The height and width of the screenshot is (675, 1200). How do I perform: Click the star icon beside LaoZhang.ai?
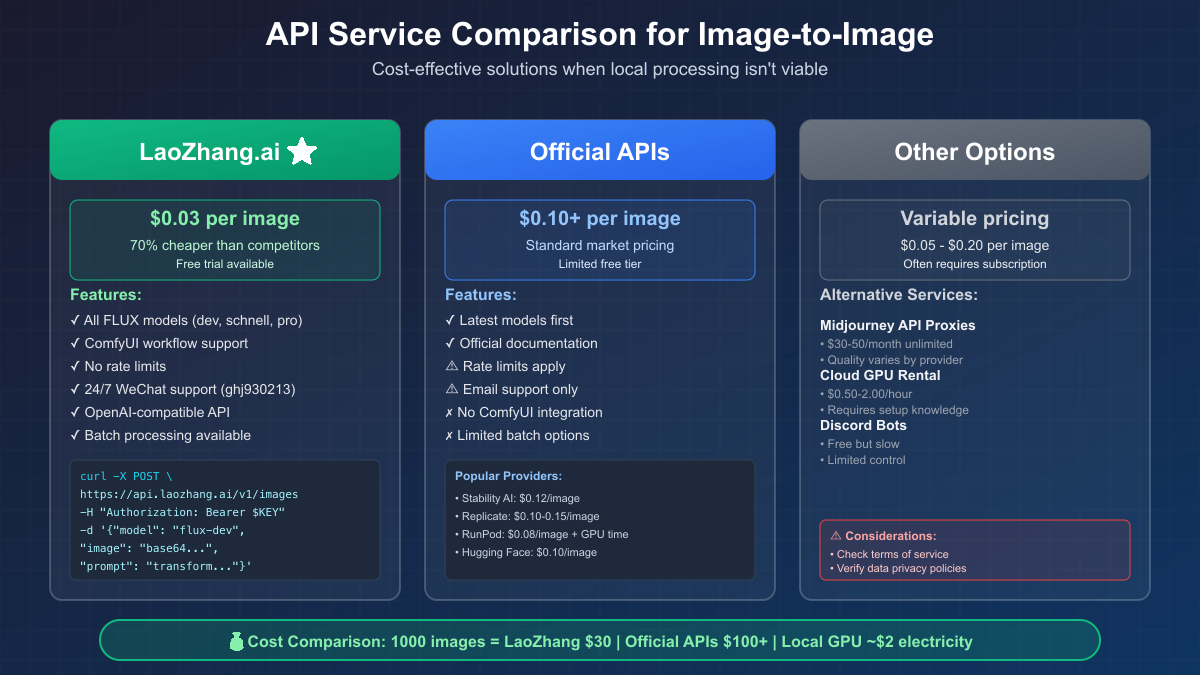click(x=302, y=151)
